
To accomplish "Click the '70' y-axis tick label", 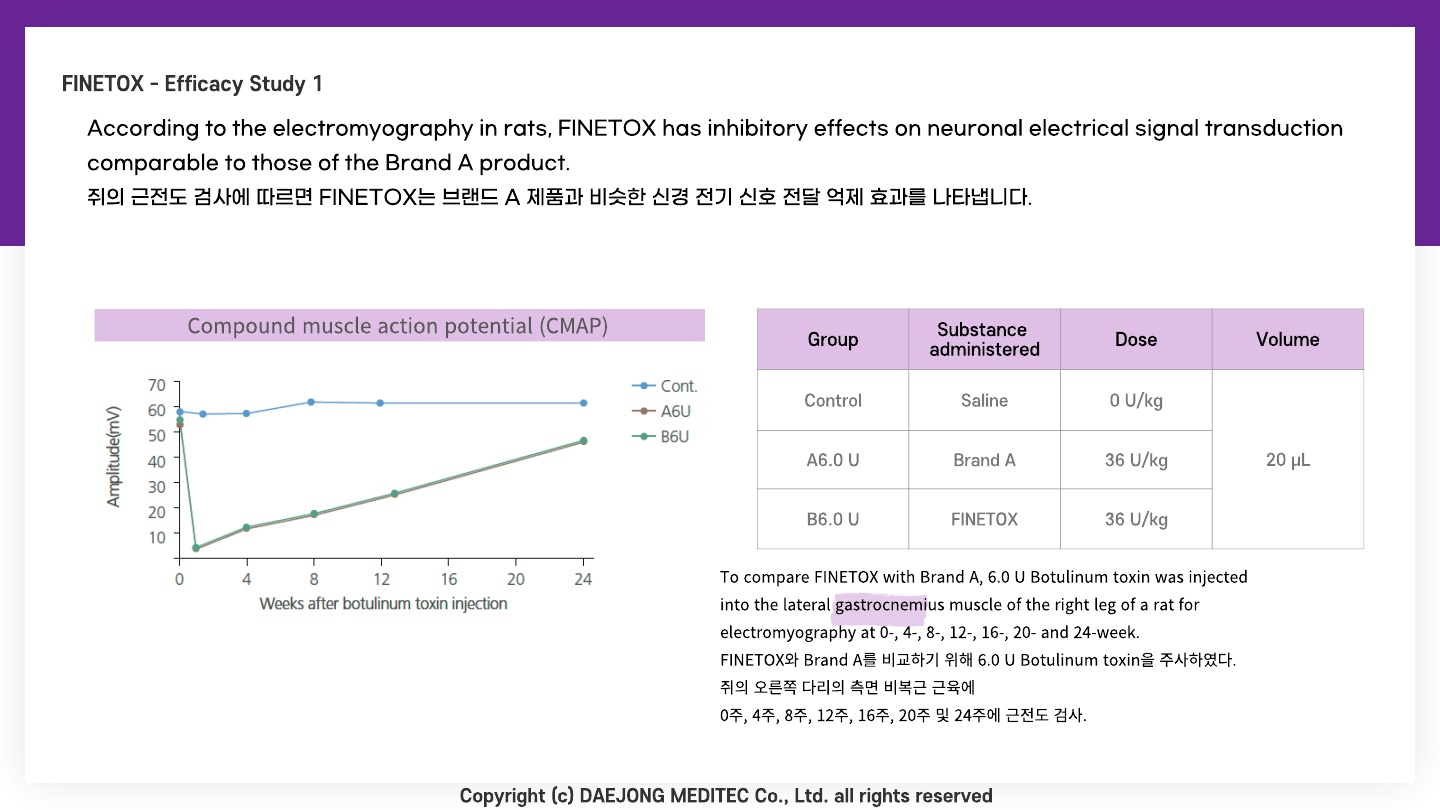I will pos(156,385).
